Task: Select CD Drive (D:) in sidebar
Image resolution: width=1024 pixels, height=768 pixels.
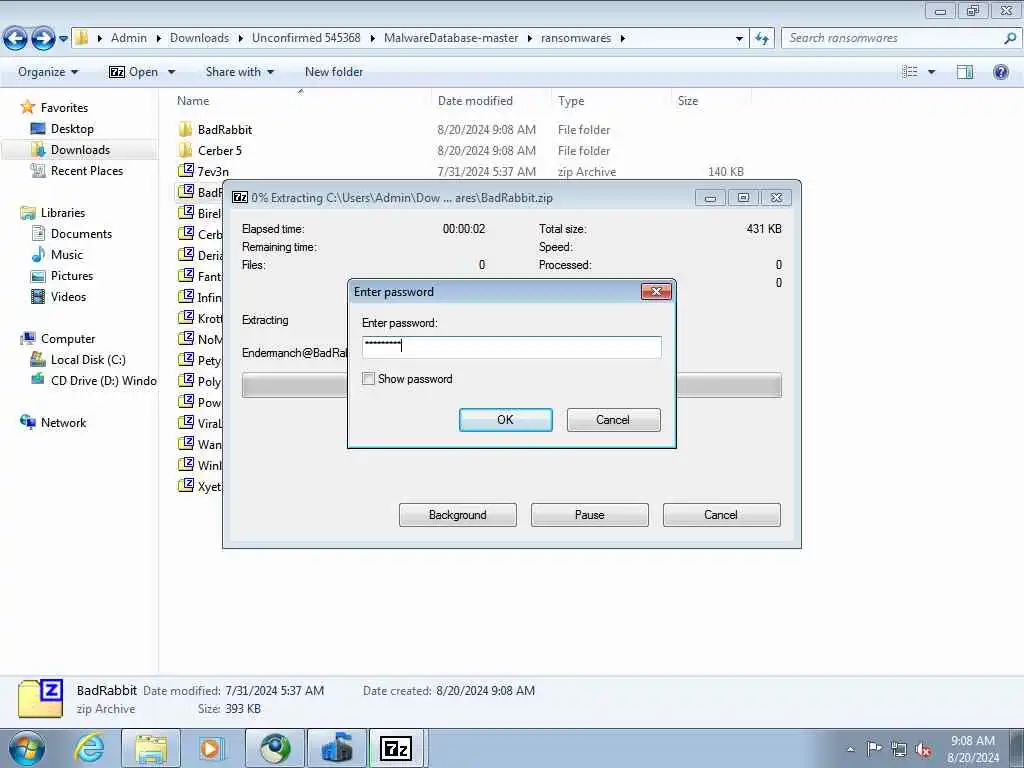Action: [103, 381]
